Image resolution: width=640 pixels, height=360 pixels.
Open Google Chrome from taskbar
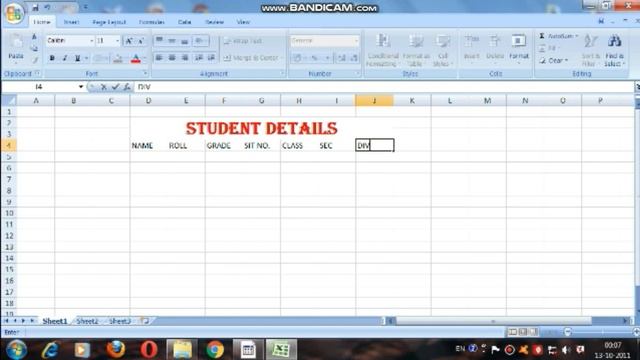tap(215, 349)
